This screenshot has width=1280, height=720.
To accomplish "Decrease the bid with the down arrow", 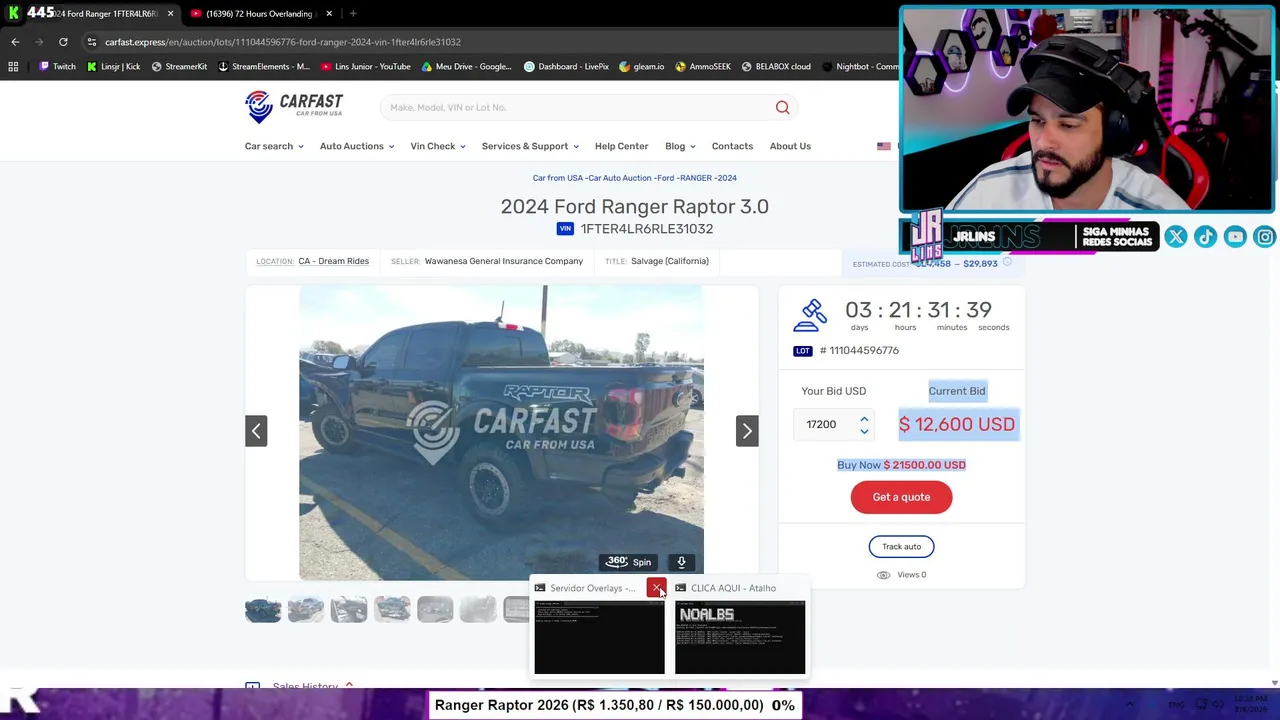I will pyautogui.click(x=864, y=431).
